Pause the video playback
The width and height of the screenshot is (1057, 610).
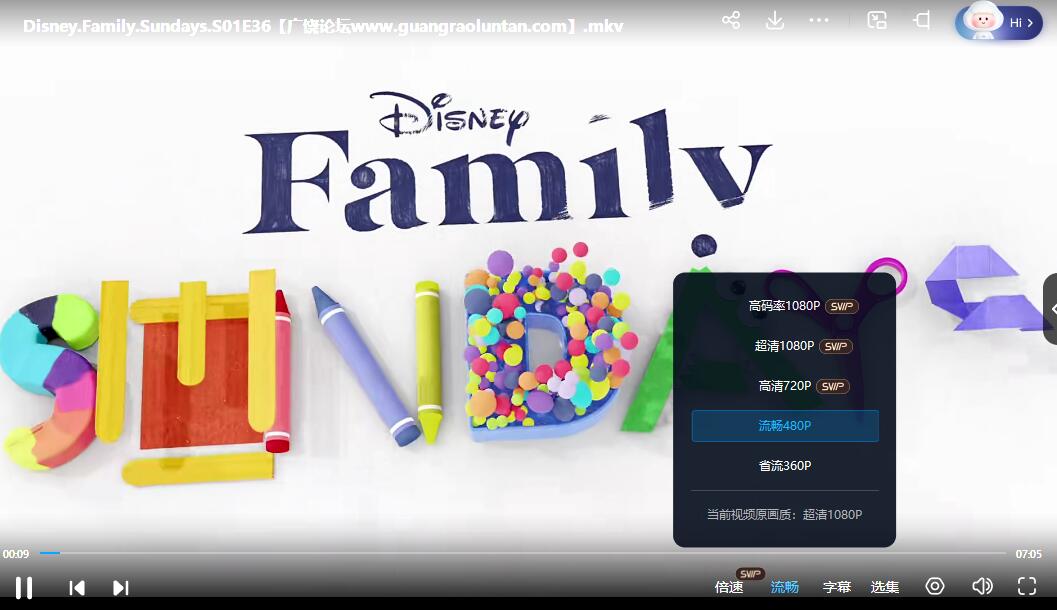point(24,588)
